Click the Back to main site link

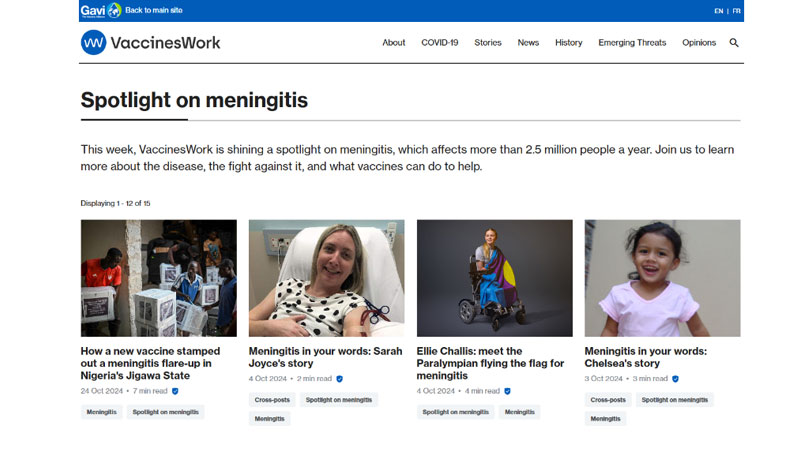pos(154,10)
